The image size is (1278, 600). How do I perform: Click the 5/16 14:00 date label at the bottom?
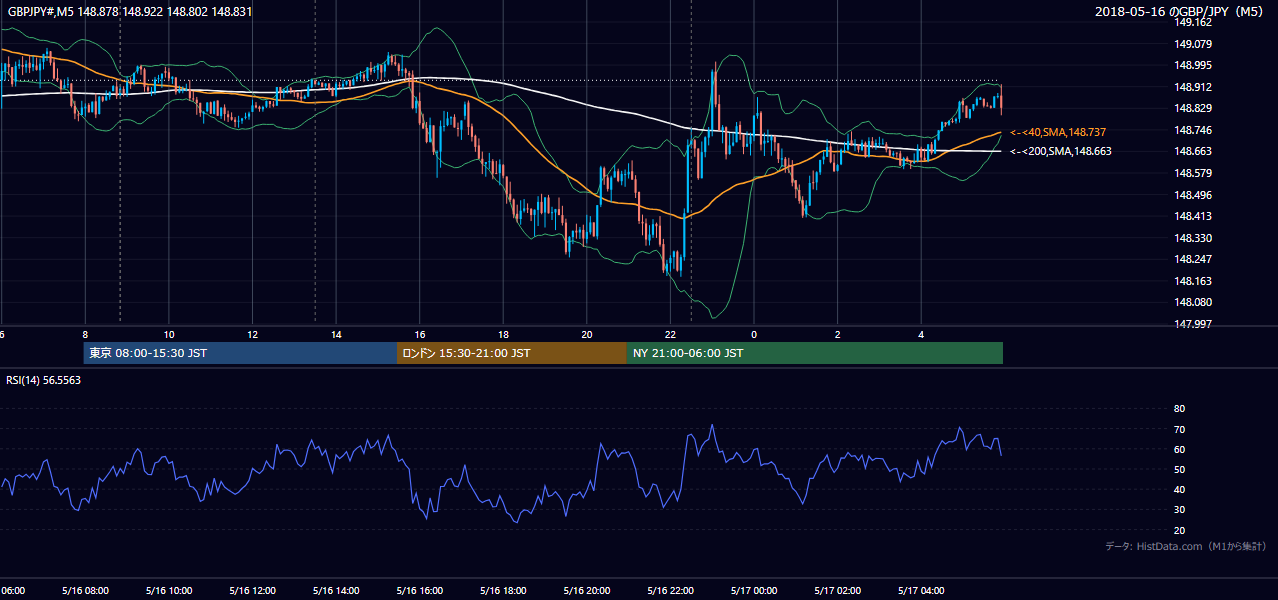[x=336, y=591]
